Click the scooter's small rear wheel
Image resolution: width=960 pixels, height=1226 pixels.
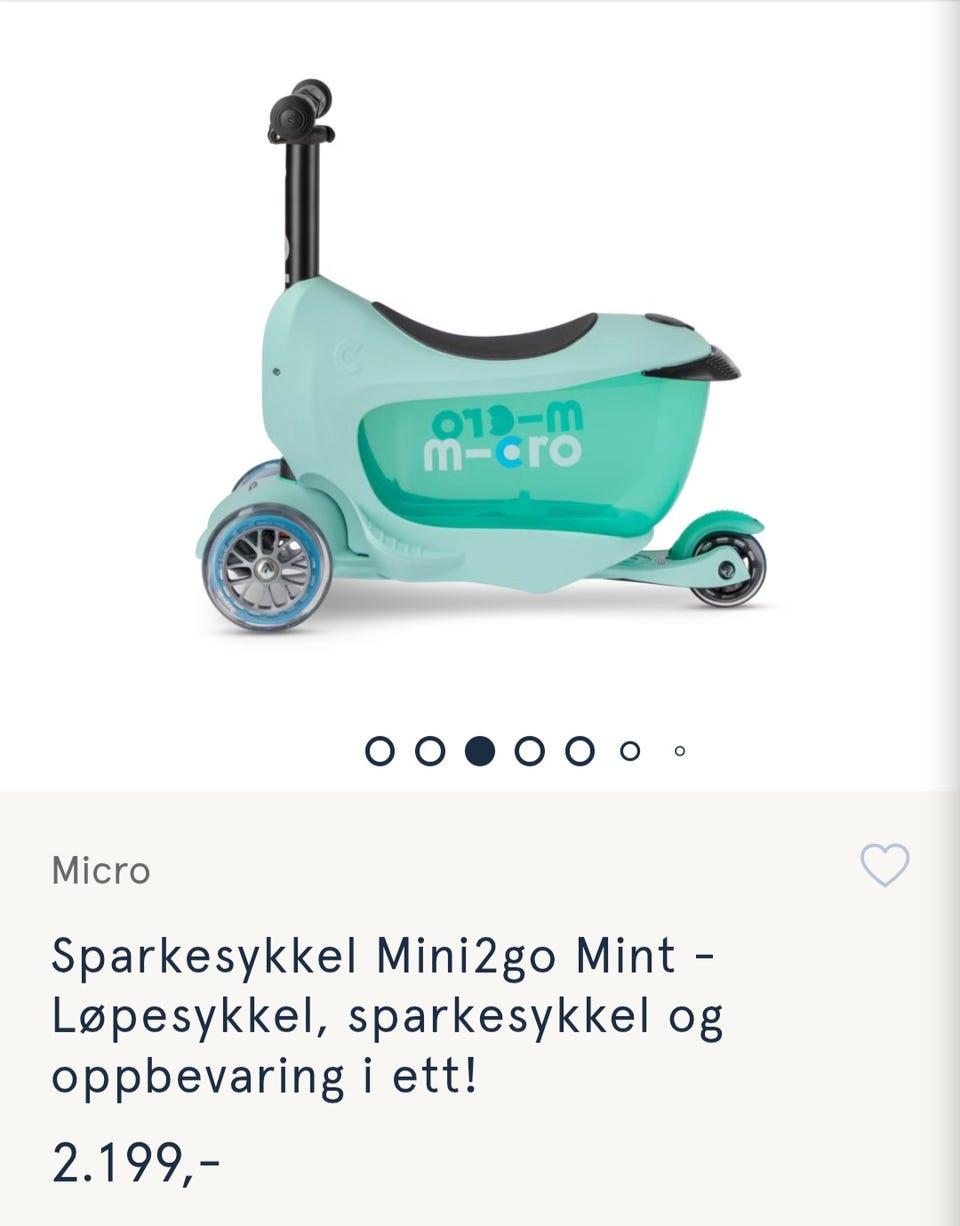728,568
